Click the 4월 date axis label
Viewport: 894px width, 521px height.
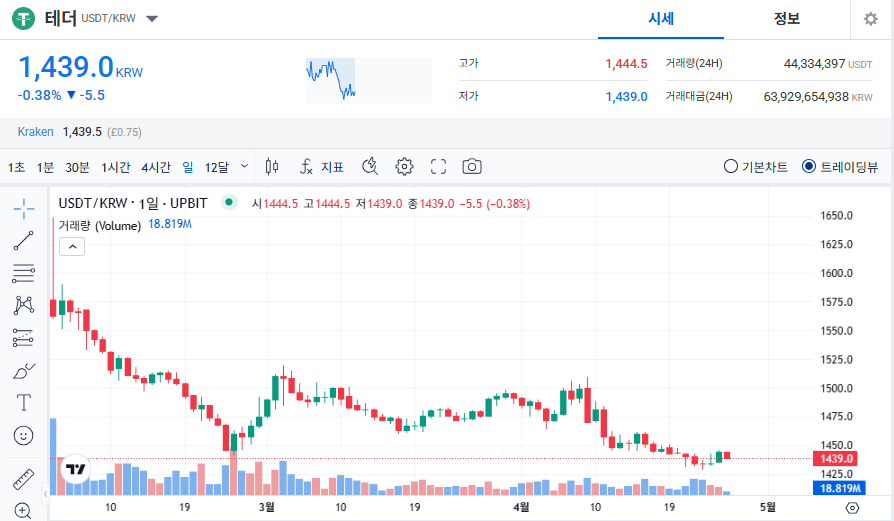[x=521, y=507]
